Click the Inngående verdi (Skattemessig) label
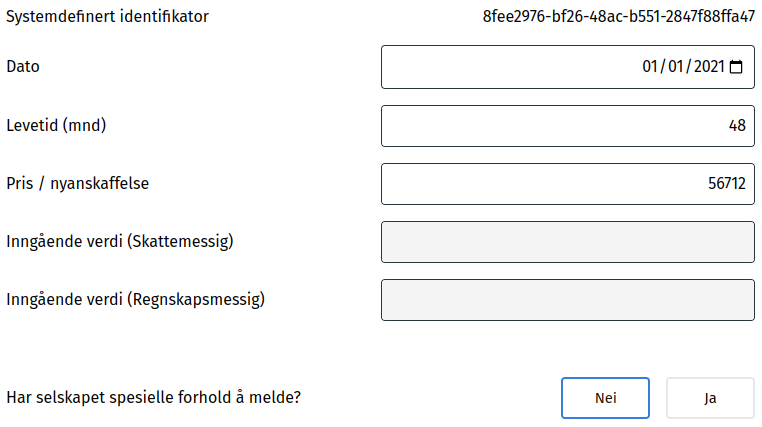762x427 pixels. tap(126, 241)
